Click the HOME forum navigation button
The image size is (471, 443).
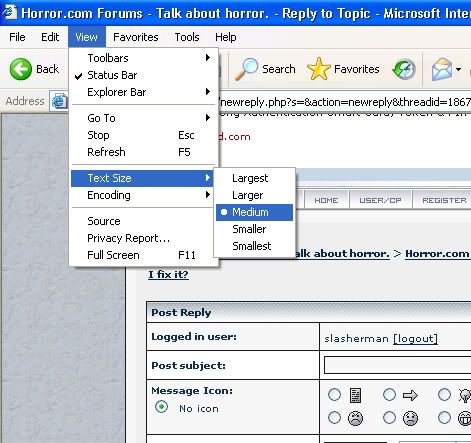[x=326, y=200]
